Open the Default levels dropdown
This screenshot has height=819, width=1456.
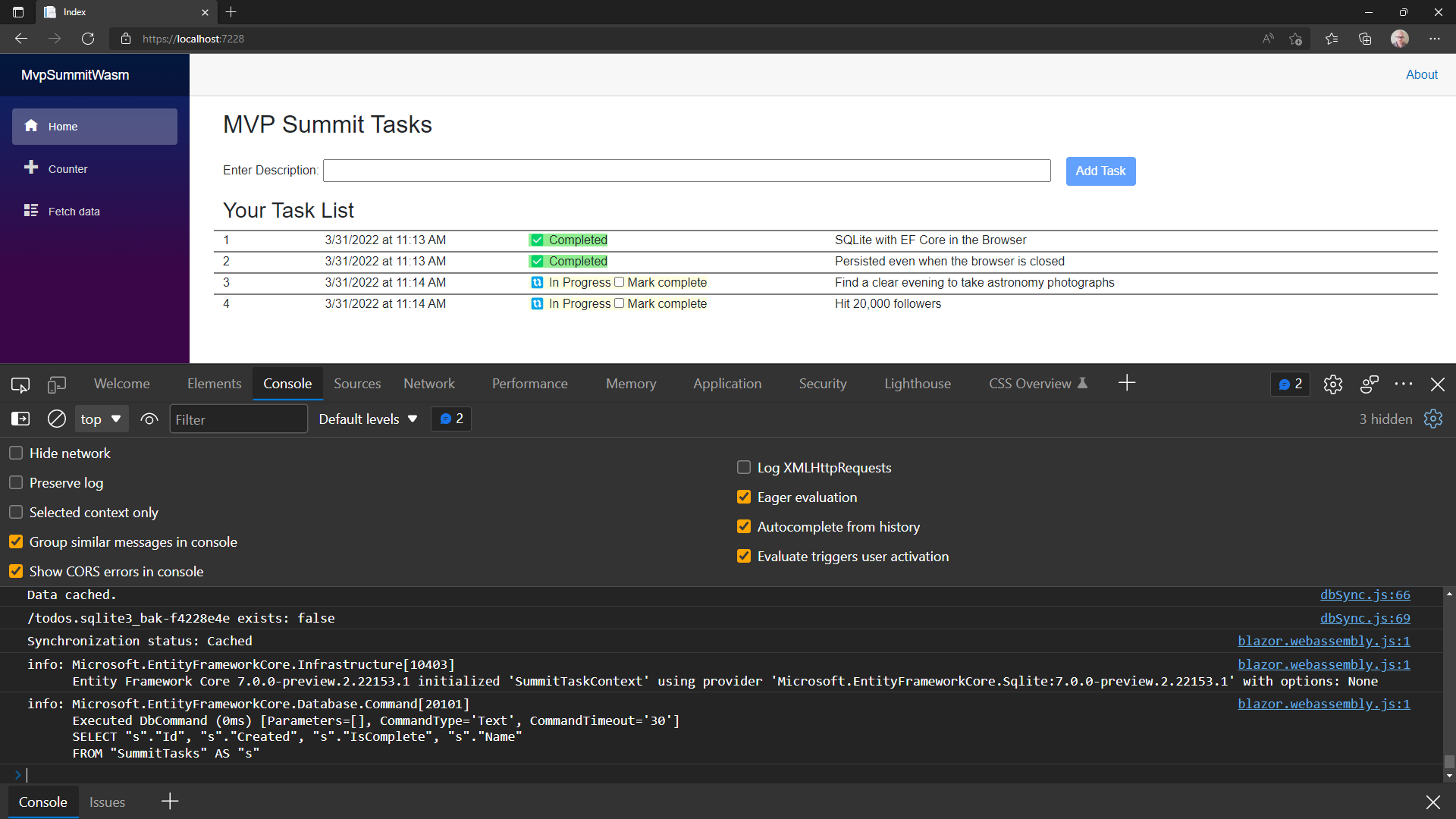pyautogui.click(x=367, y=419)
